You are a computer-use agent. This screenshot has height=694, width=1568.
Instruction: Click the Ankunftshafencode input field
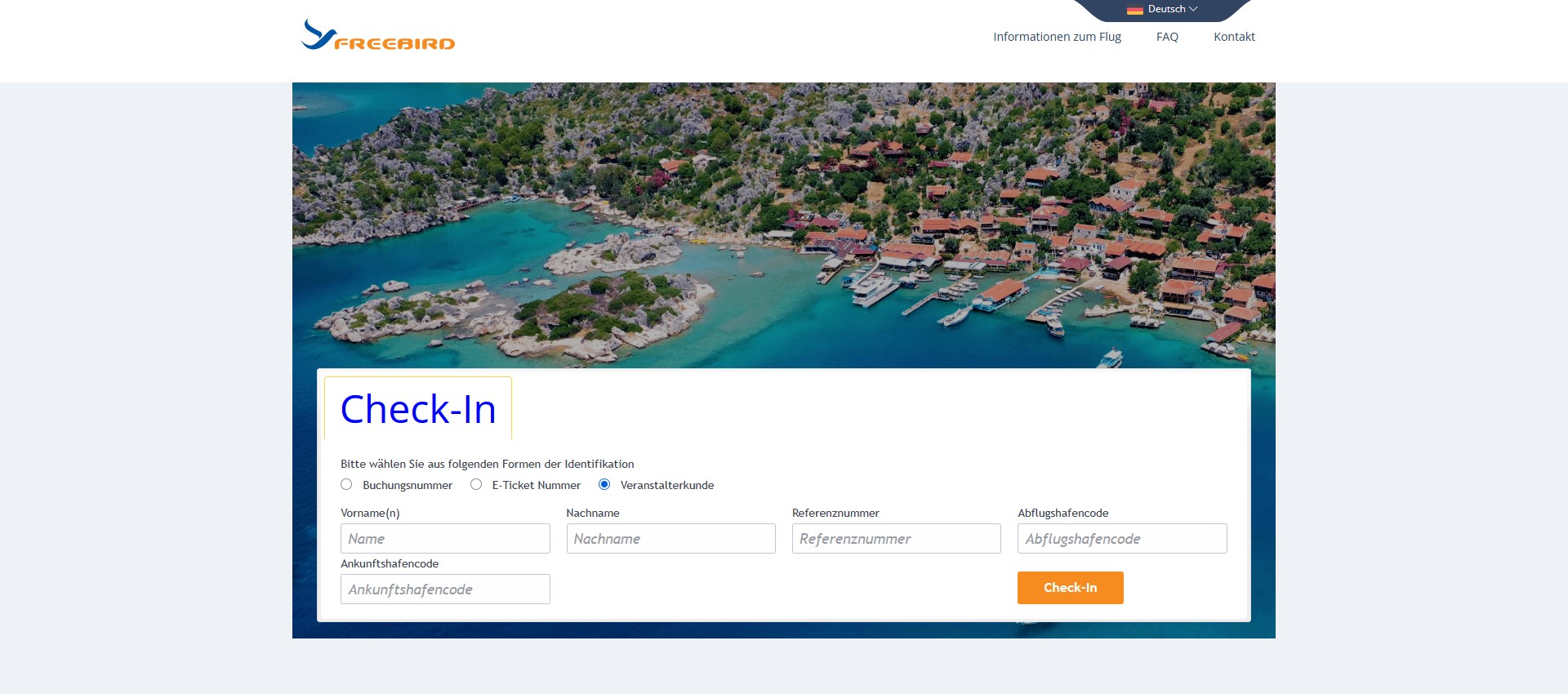(x=445, y=589)
